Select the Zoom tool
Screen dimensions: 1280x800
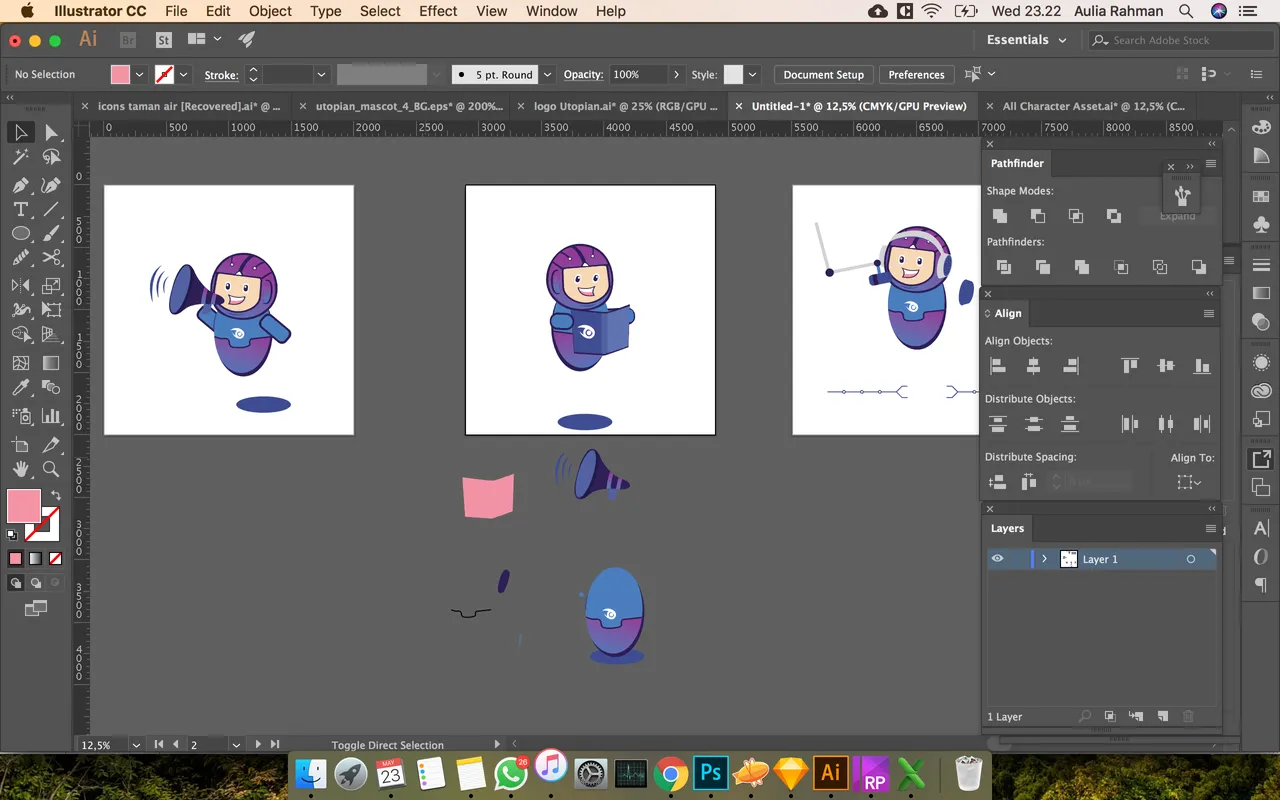pyautogui.click(x=51, y=469)
